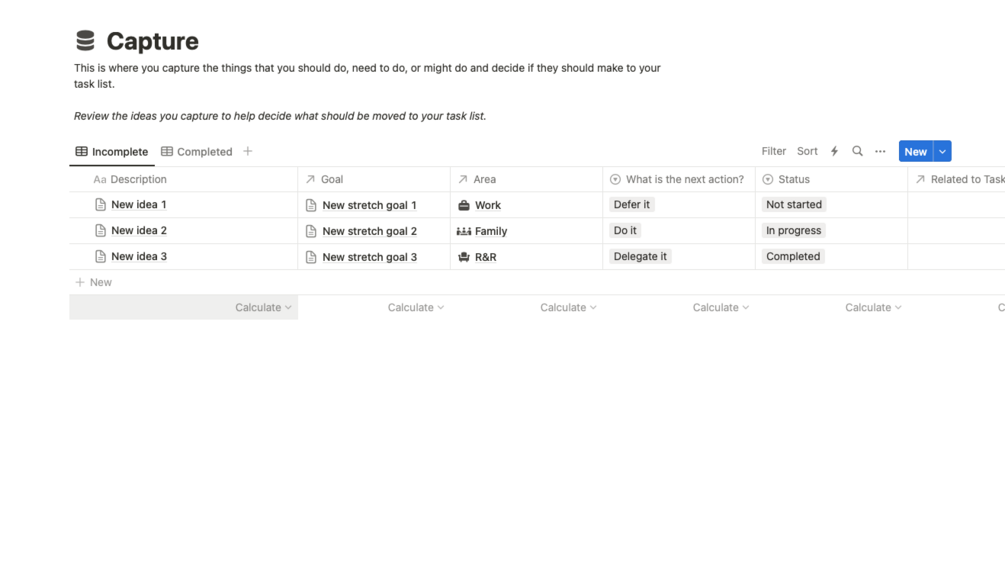The height and width of the screenshot is (582, 1005).
Task: Open Calculate dropdown under Goal column
Action: tap(415, 308)
